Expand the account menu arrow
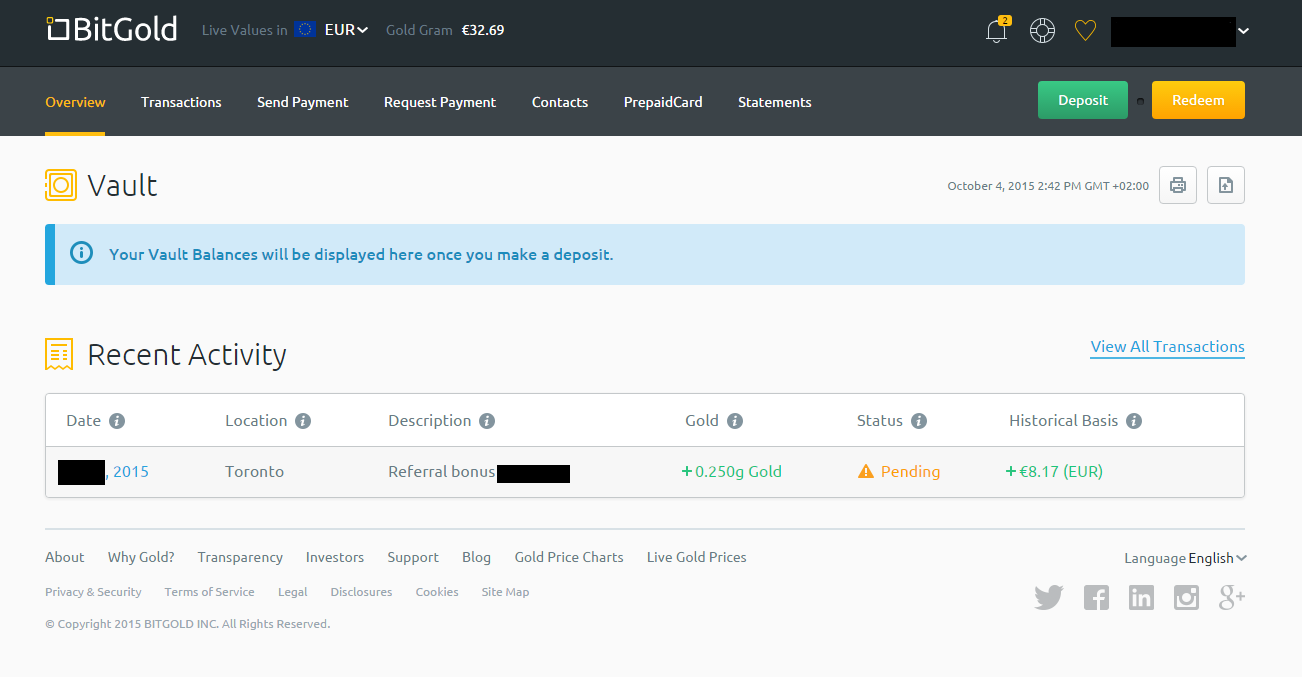The height and width of the screenshot is (677, 1302). (1244, 31)
